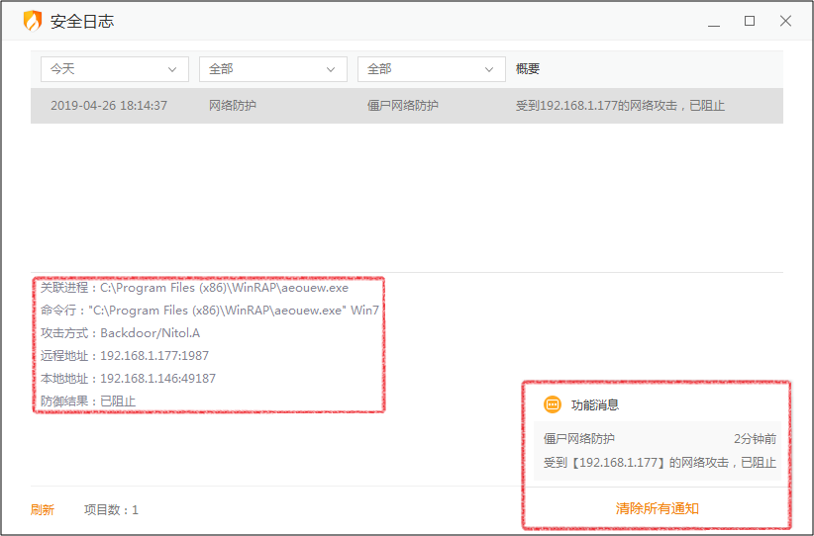The height and width of the screenshot is (536, 814).
Task: Click the 关联进程 process path line
Action: (x=195, y=288)
